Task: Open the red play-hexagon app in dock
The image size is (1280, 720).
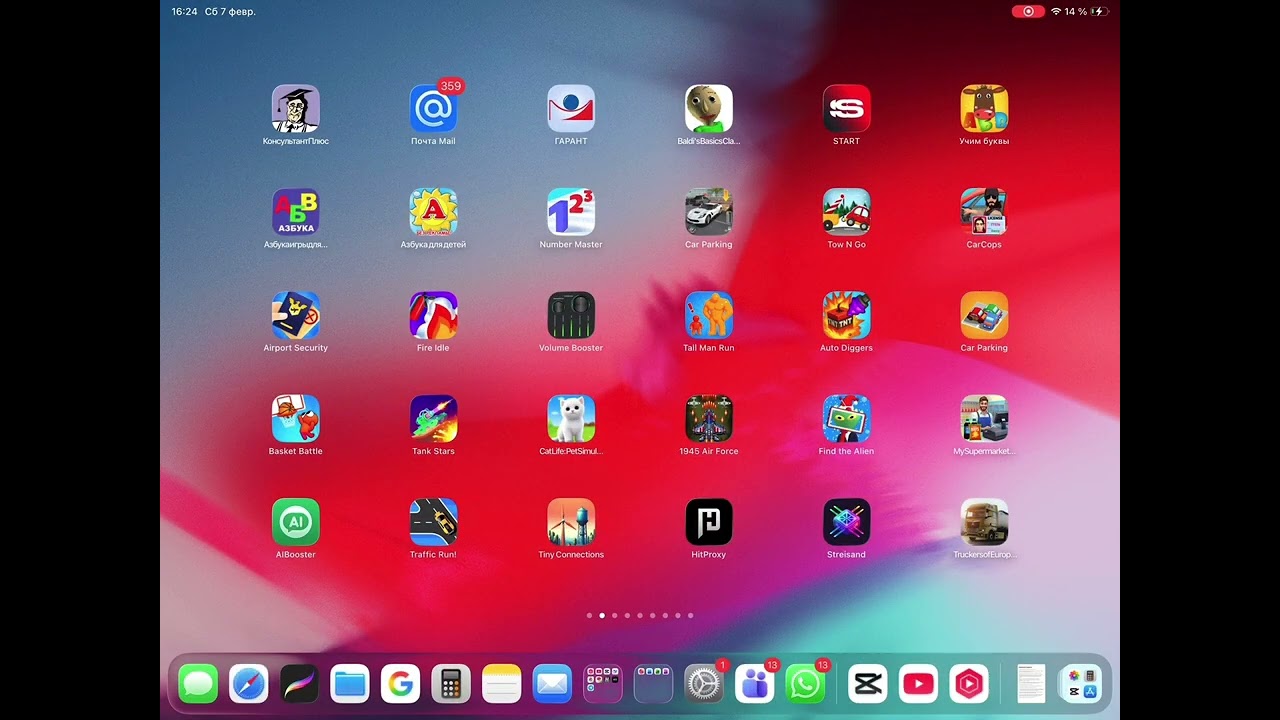Action: point(969,684)
